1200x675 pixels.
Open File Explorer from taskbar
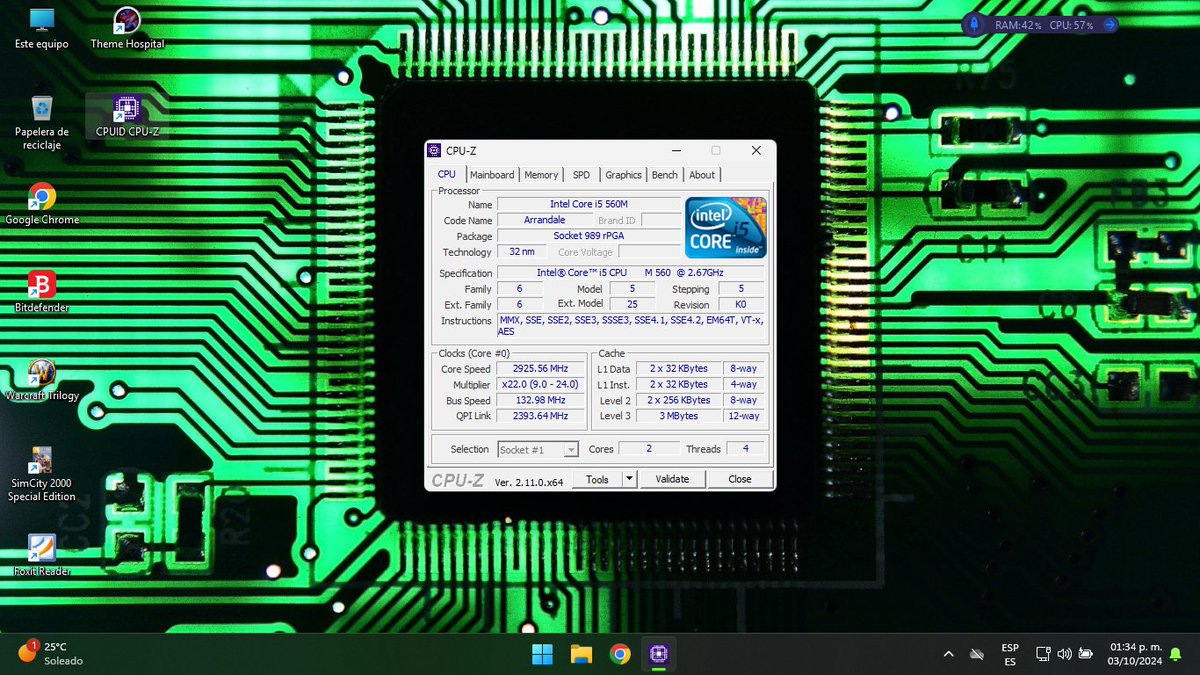581,654
